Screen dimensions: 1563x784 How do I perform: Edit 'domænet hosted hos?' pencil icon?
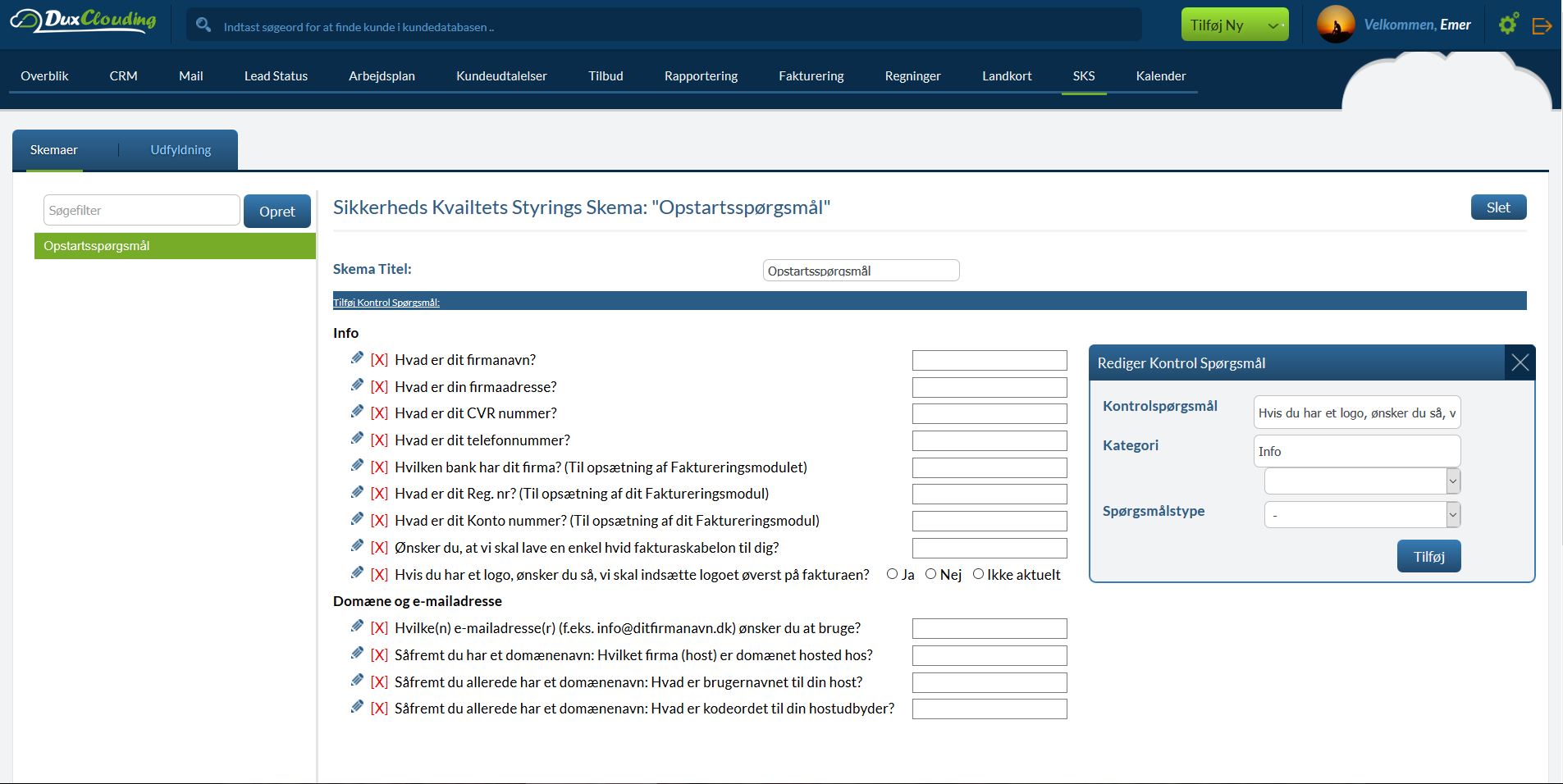(357, 654)
